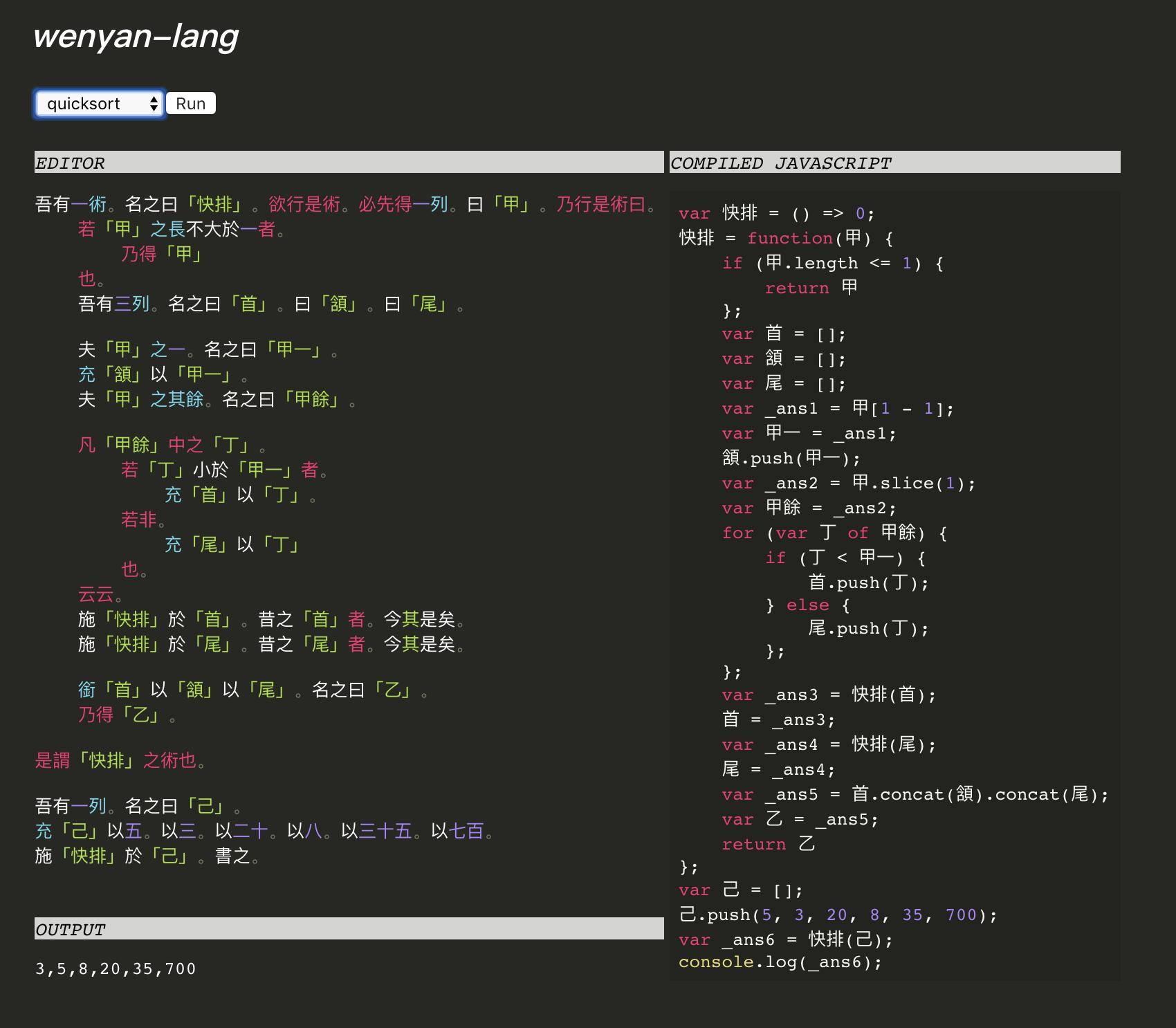This screenshot has width=1176, height=1028.
Task: Click compiled line var _ans3 = 快排(首)
Action: [829, 695]
